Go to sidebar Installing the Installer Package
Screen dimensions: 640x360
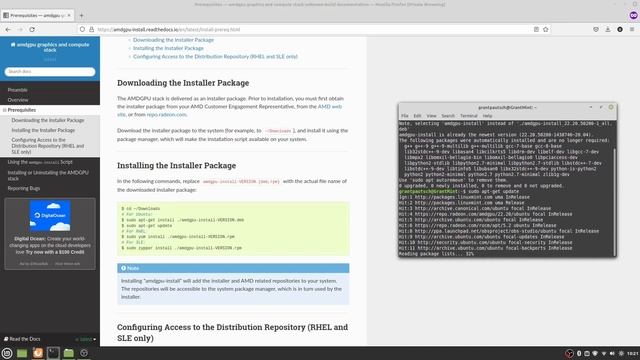(x=43, y=130)
